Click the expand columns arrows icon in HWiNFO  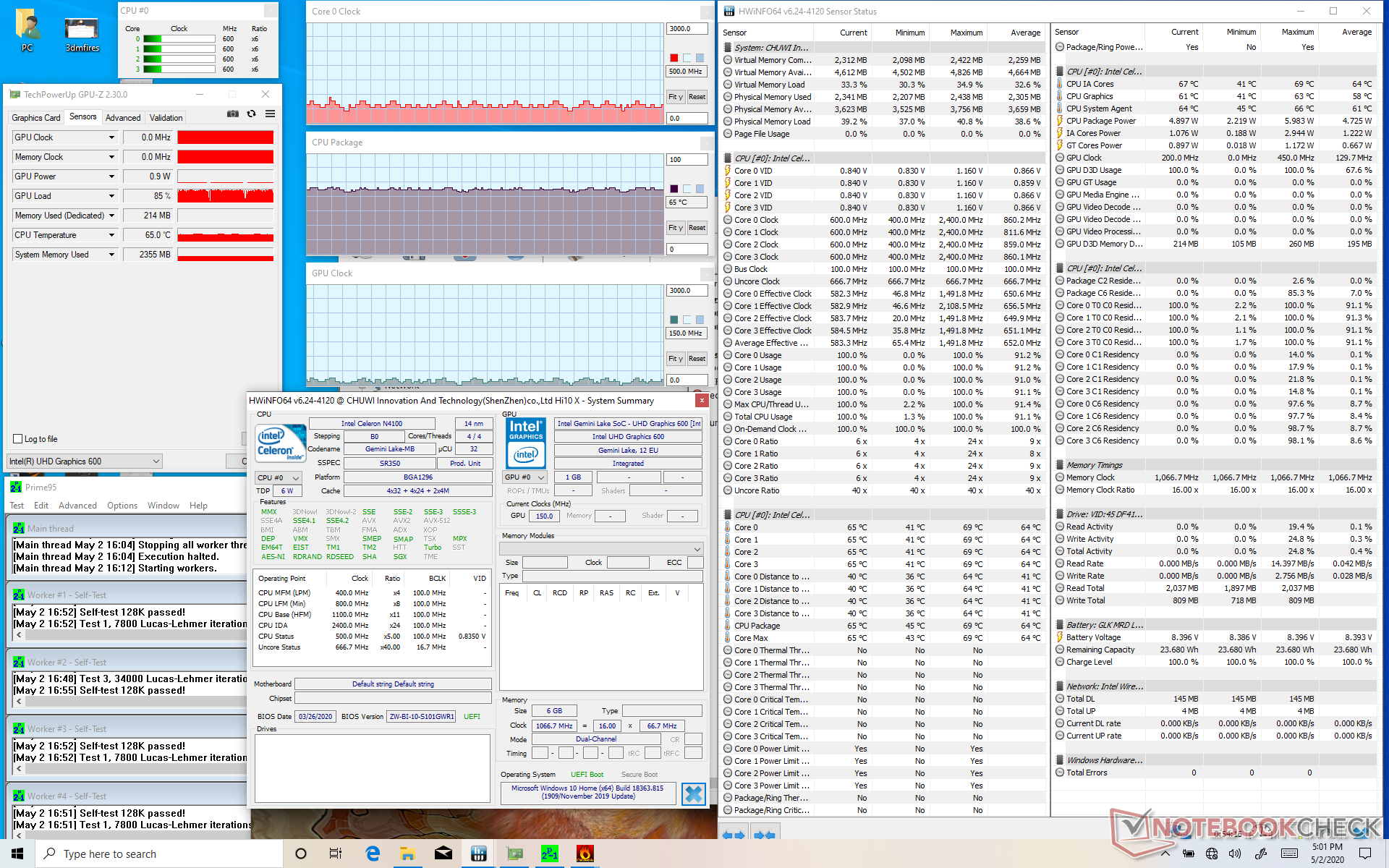tap(734, 834)
